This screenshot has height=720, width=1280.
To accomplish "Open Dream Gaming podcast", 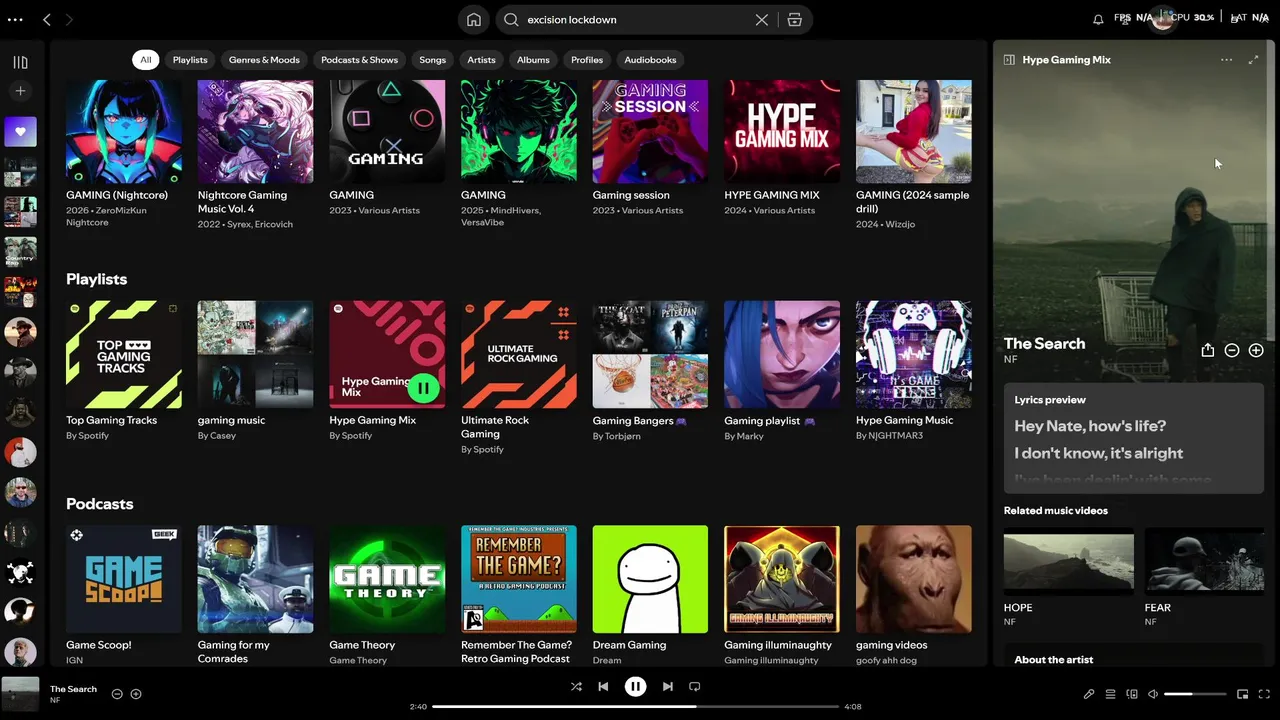I will click(x=650, y=595).
